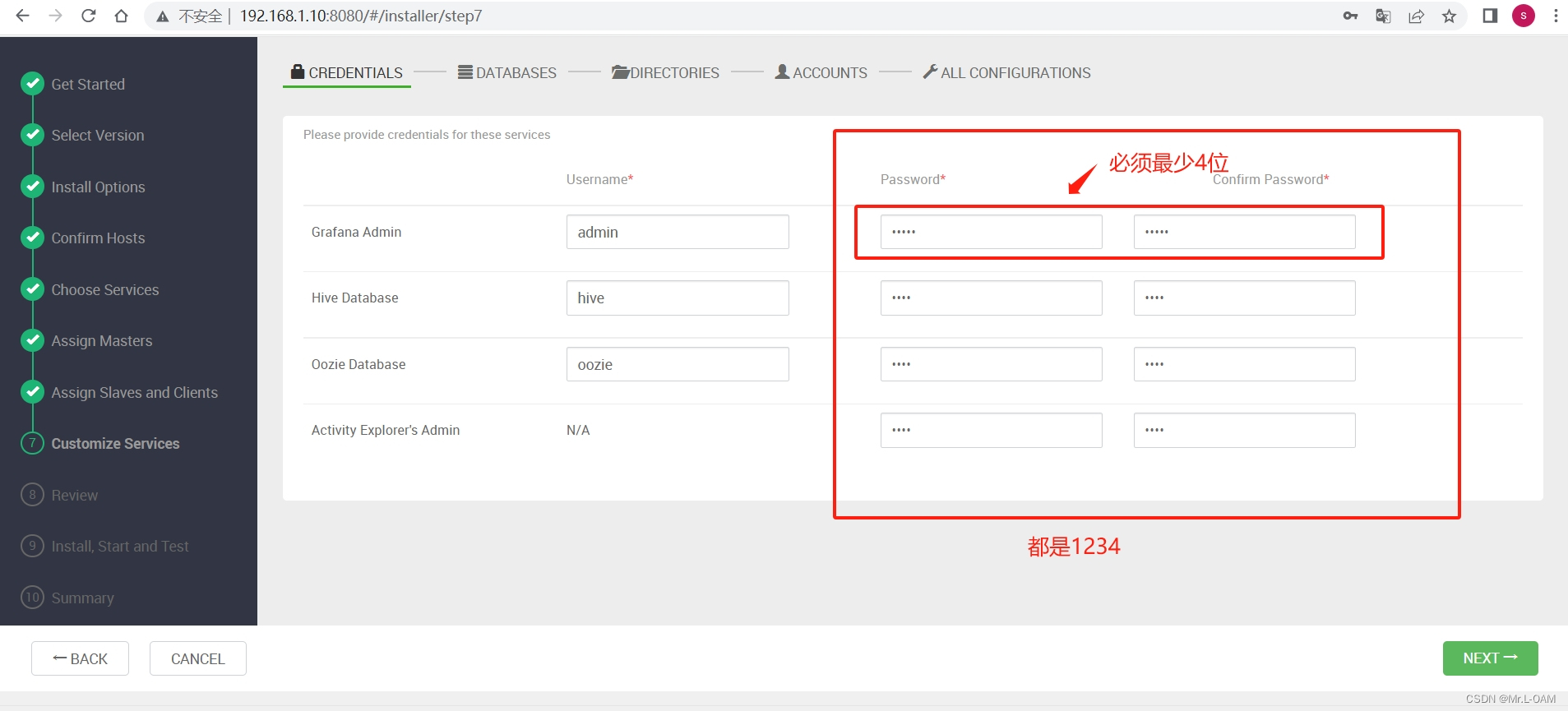Click the Oozie Database row label
The width and height of the screenshot is (1568, 711).
tap(358, 364)
